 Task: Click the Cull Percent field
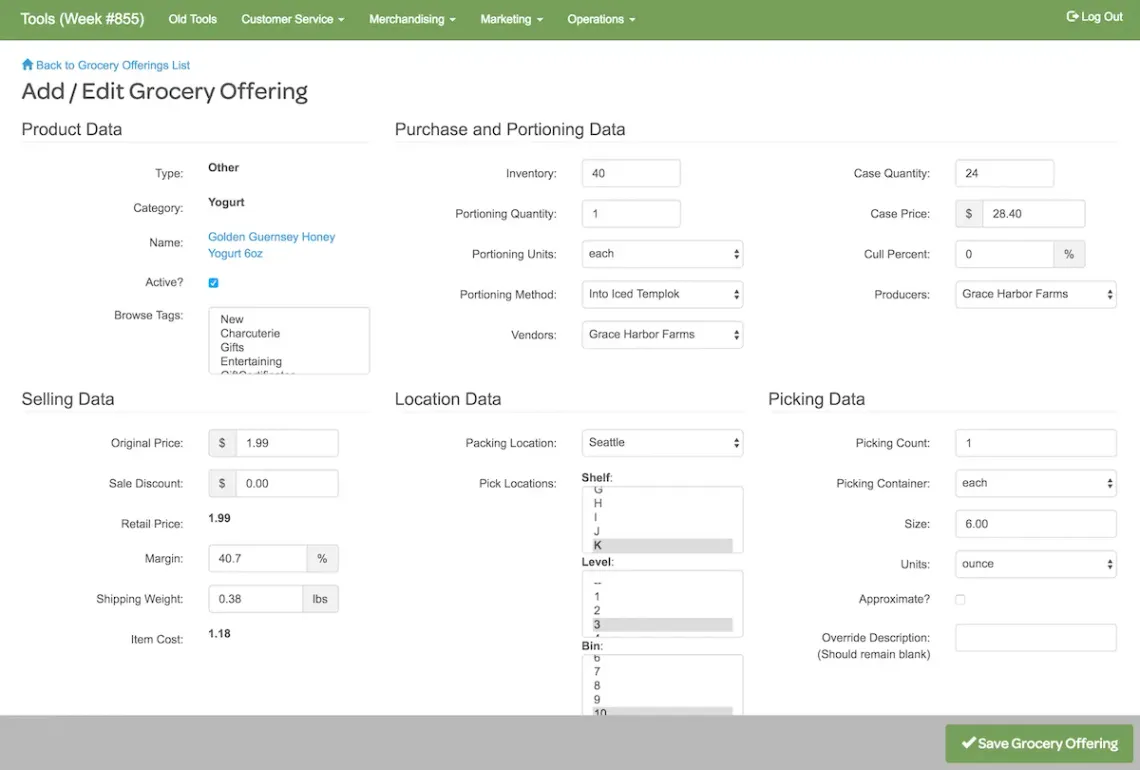[1004, 254]
